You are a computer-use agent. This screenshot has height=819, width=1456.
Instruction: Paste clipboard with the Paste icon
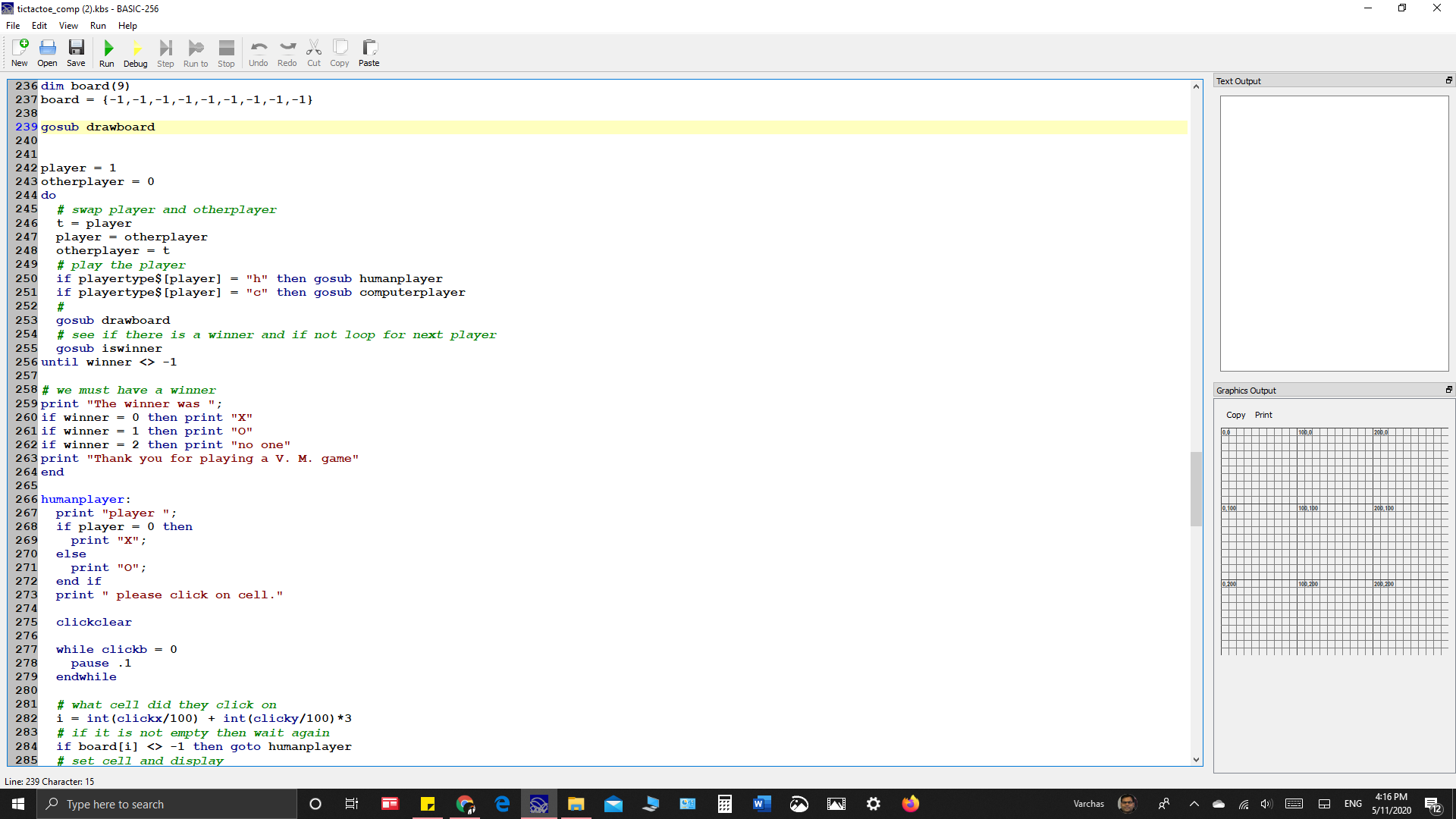[x=369, y=53]
